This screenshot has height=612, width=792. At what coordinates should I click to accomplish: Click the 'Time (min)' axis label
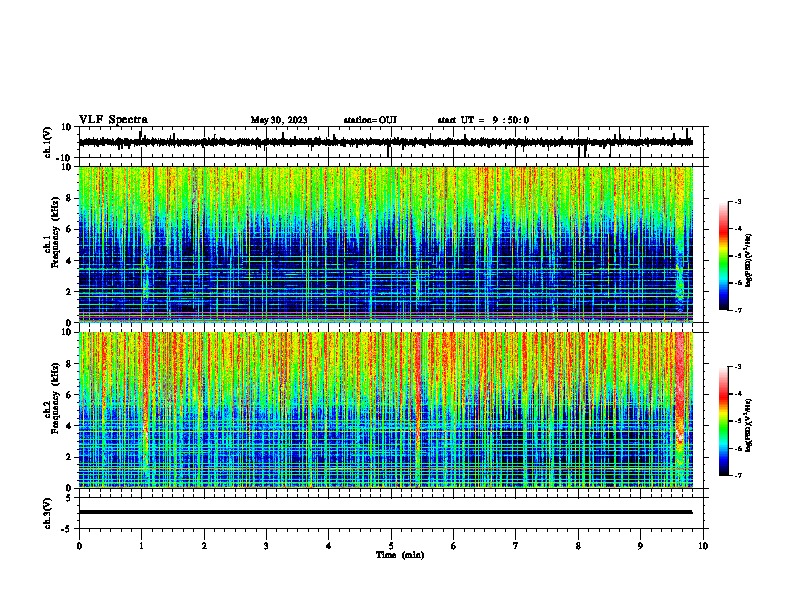tap(400, 555)
